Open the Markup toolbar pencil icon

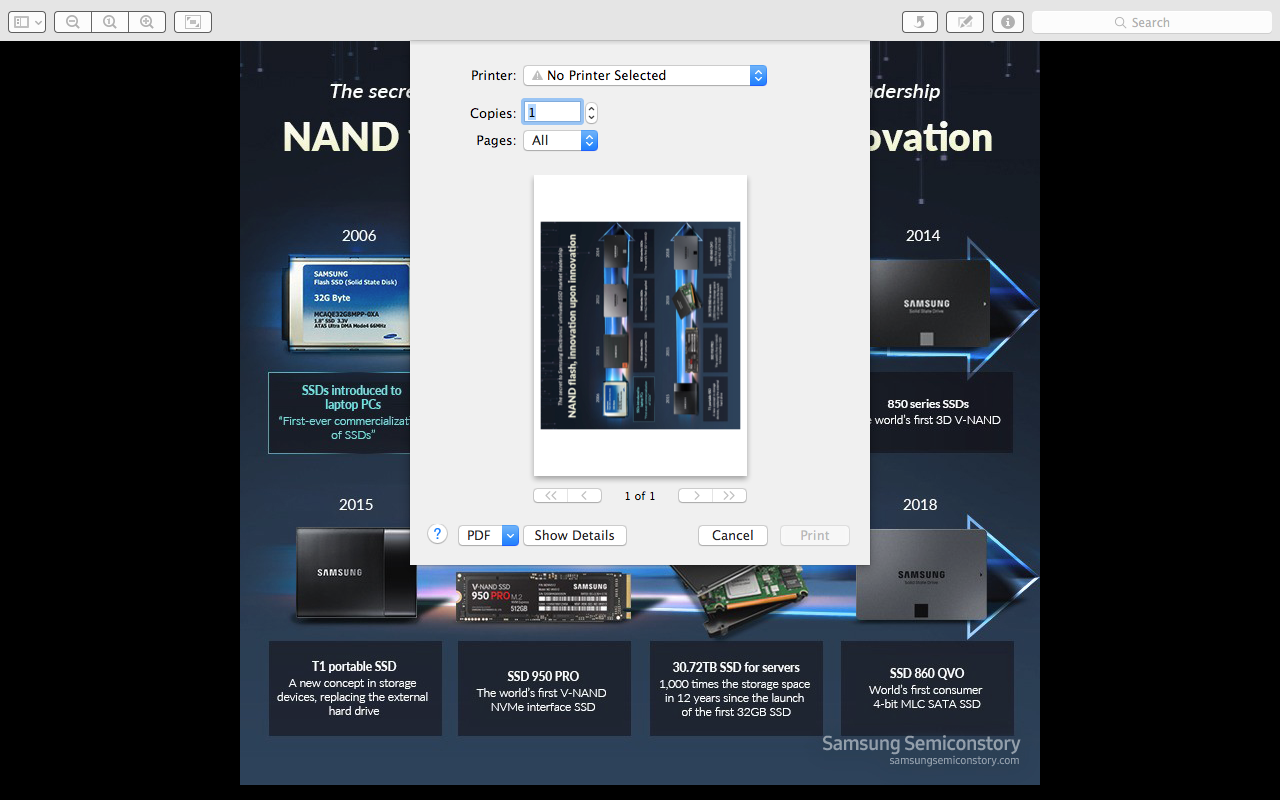tap(964, 21)
